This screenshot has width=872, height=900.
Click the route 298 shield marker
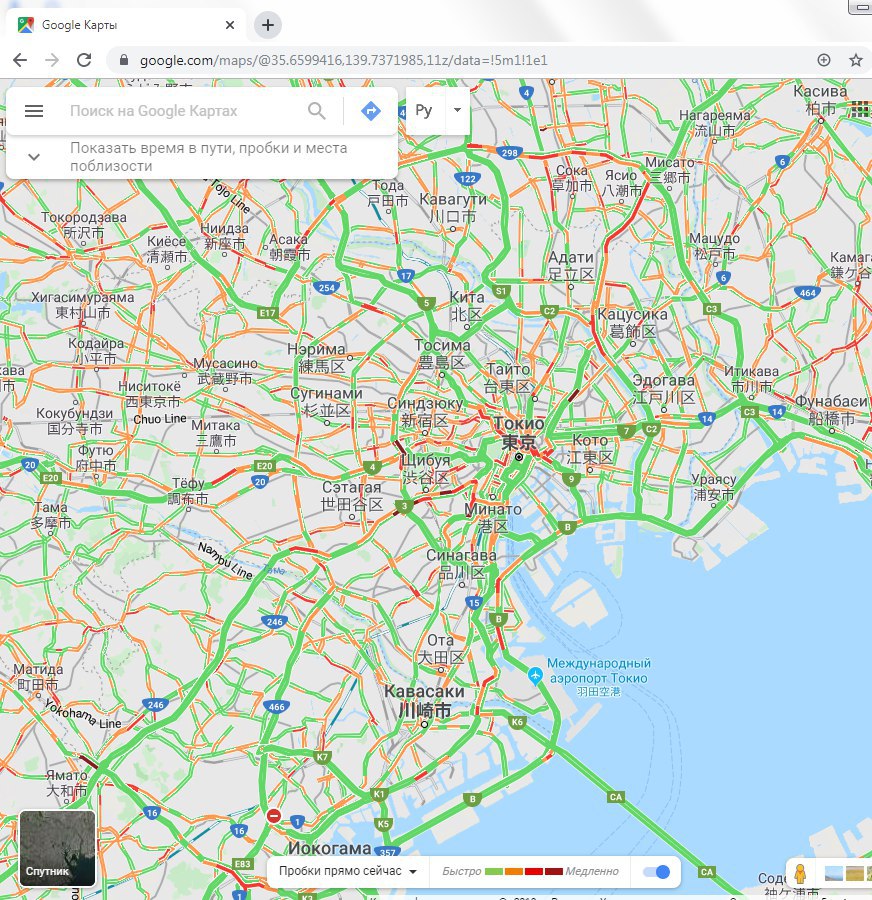click(x=509, y=153)
